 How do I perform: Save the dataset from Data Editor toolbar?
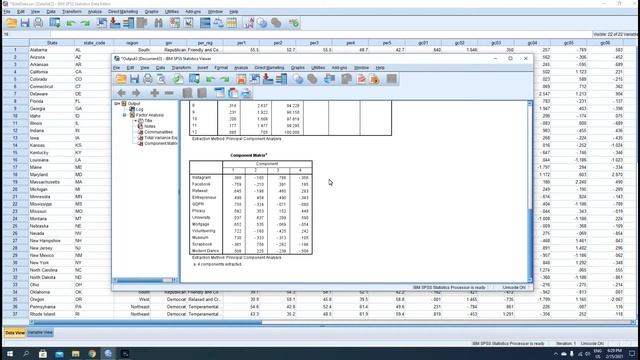point(25,23)
